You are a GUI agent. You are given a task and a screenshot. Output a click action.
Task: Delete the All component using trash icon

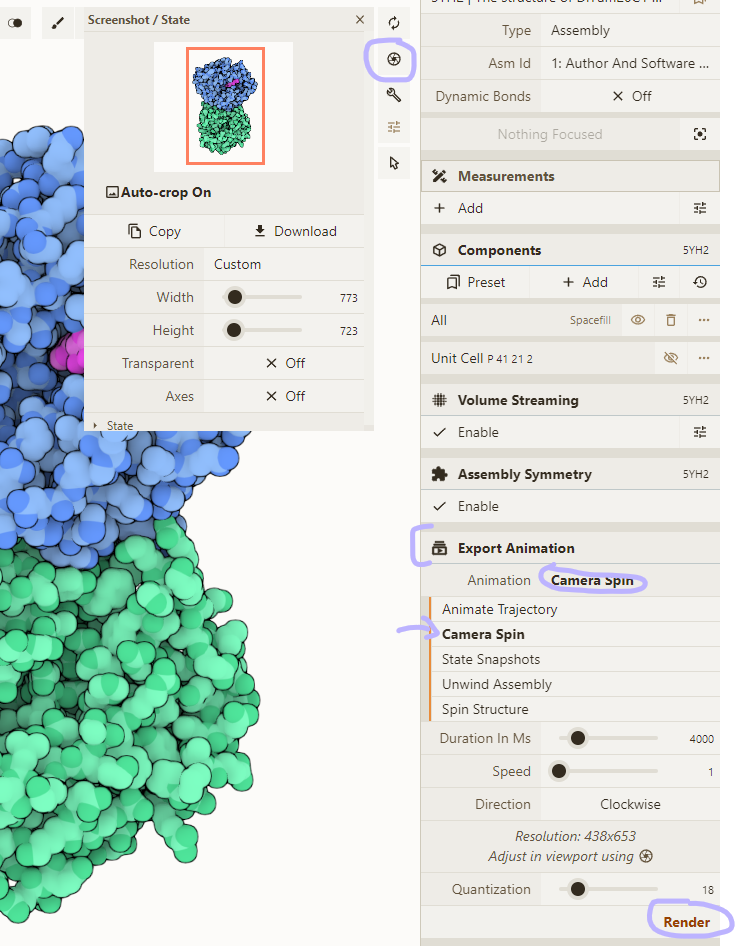click(671, 320)
